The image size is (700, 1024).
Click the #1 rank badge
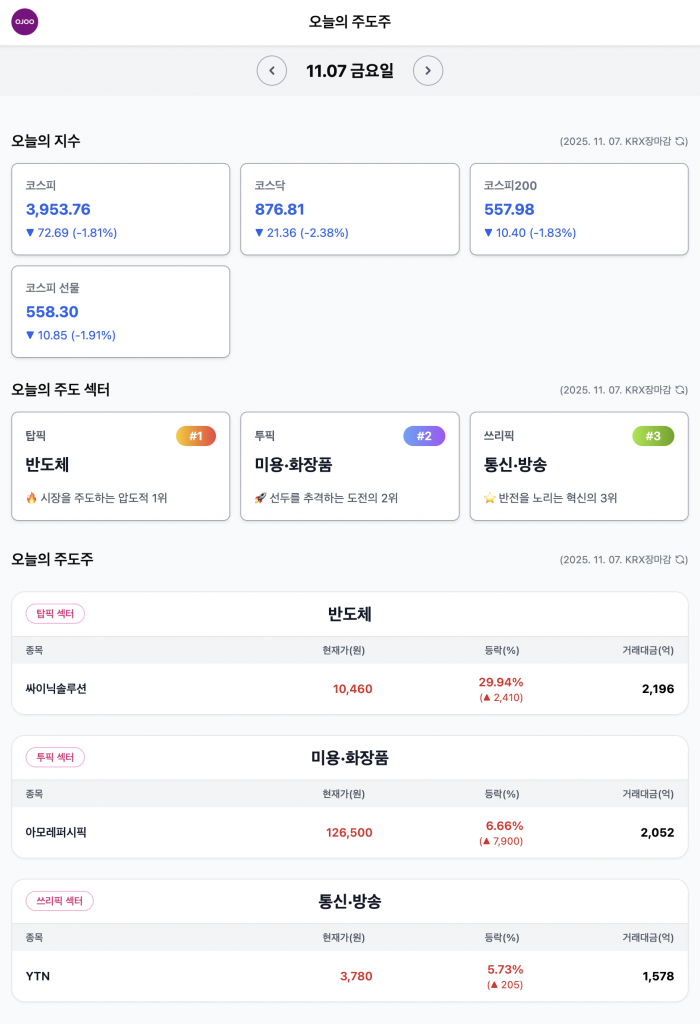pyautogui.click(x=196, y=436)
